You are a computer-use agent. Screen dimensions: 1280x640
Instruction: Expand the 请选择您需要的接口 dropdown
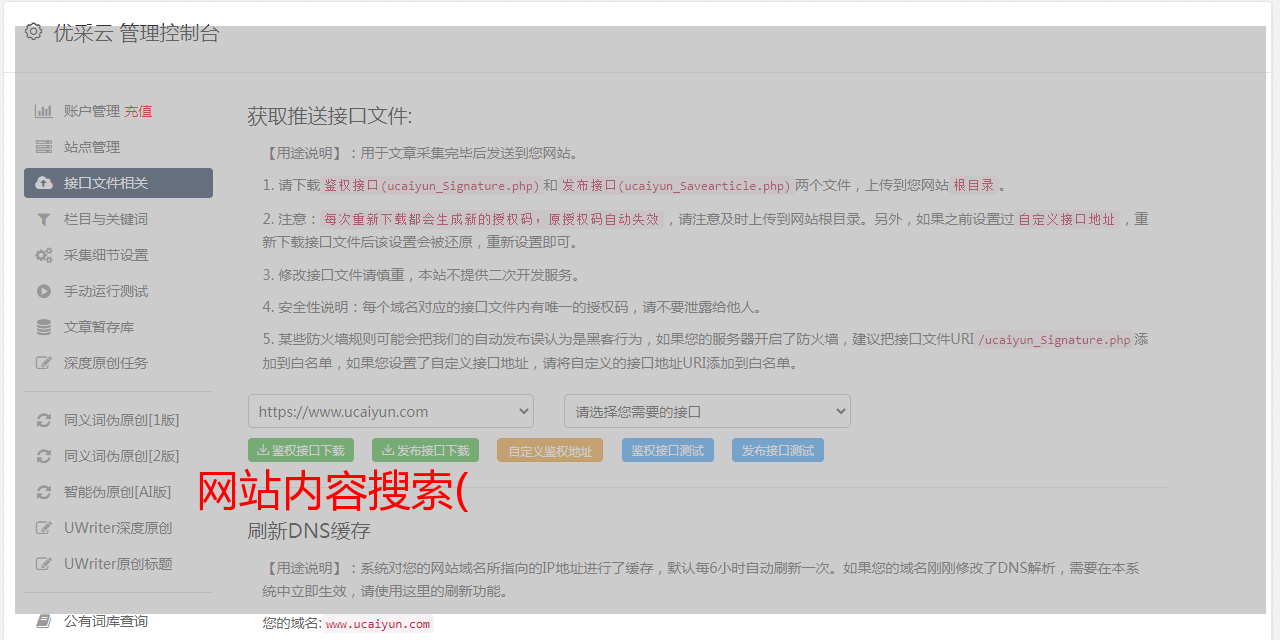click(x=707, y=411)
